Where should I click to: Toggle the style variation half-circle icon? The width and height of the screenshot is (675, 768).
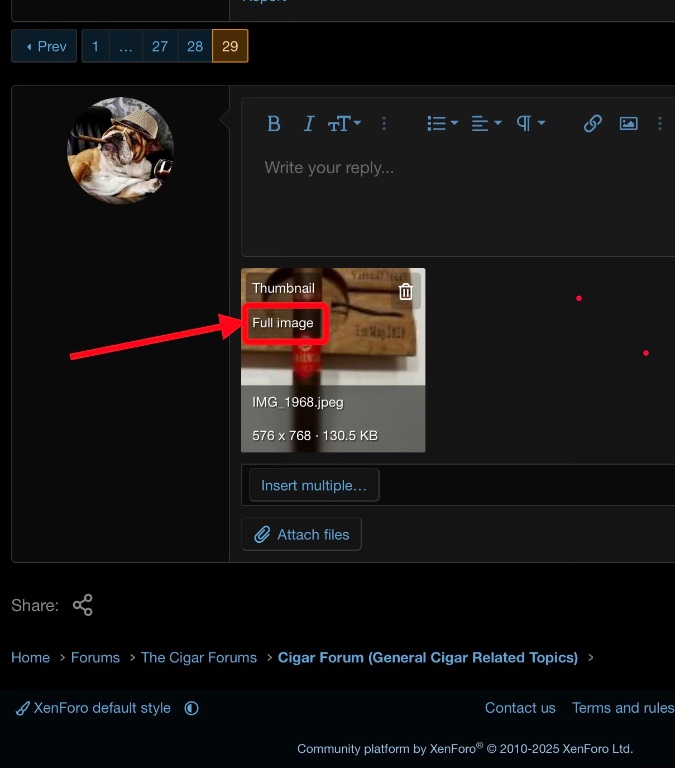click(x=191, y=708)
